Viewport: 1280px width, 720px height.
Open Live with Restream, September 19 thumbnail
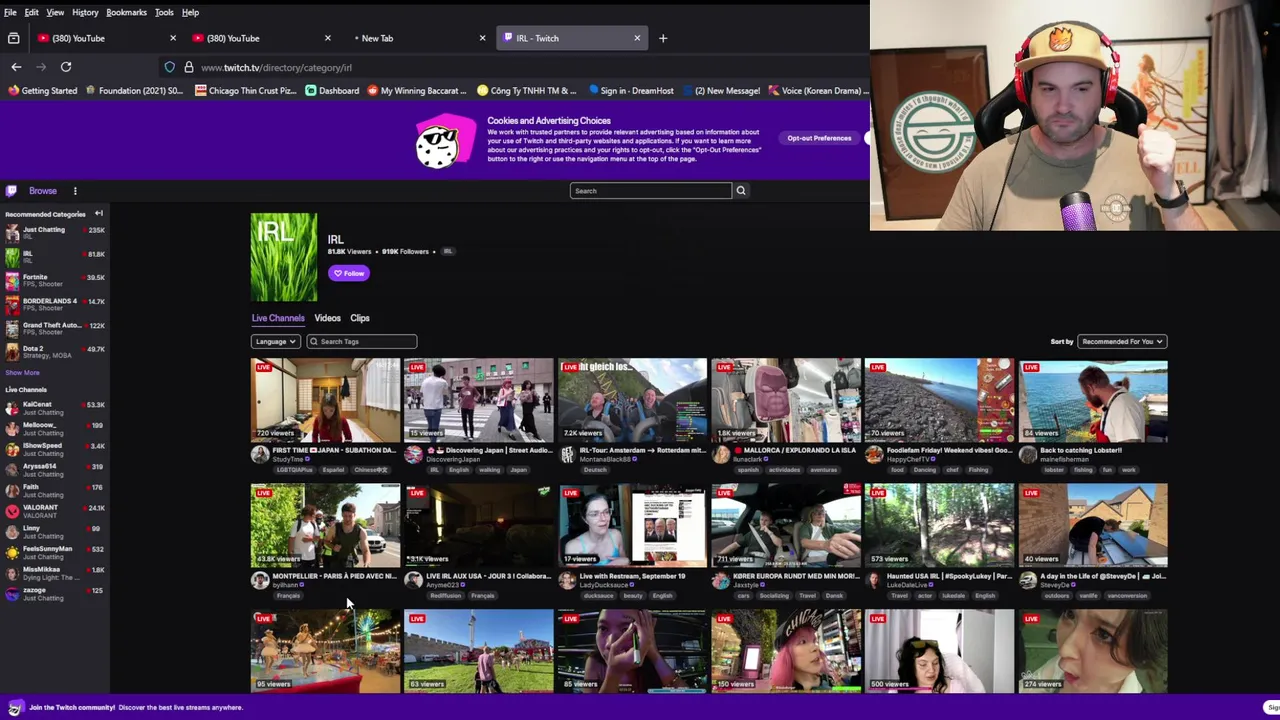tap(632, 526)
